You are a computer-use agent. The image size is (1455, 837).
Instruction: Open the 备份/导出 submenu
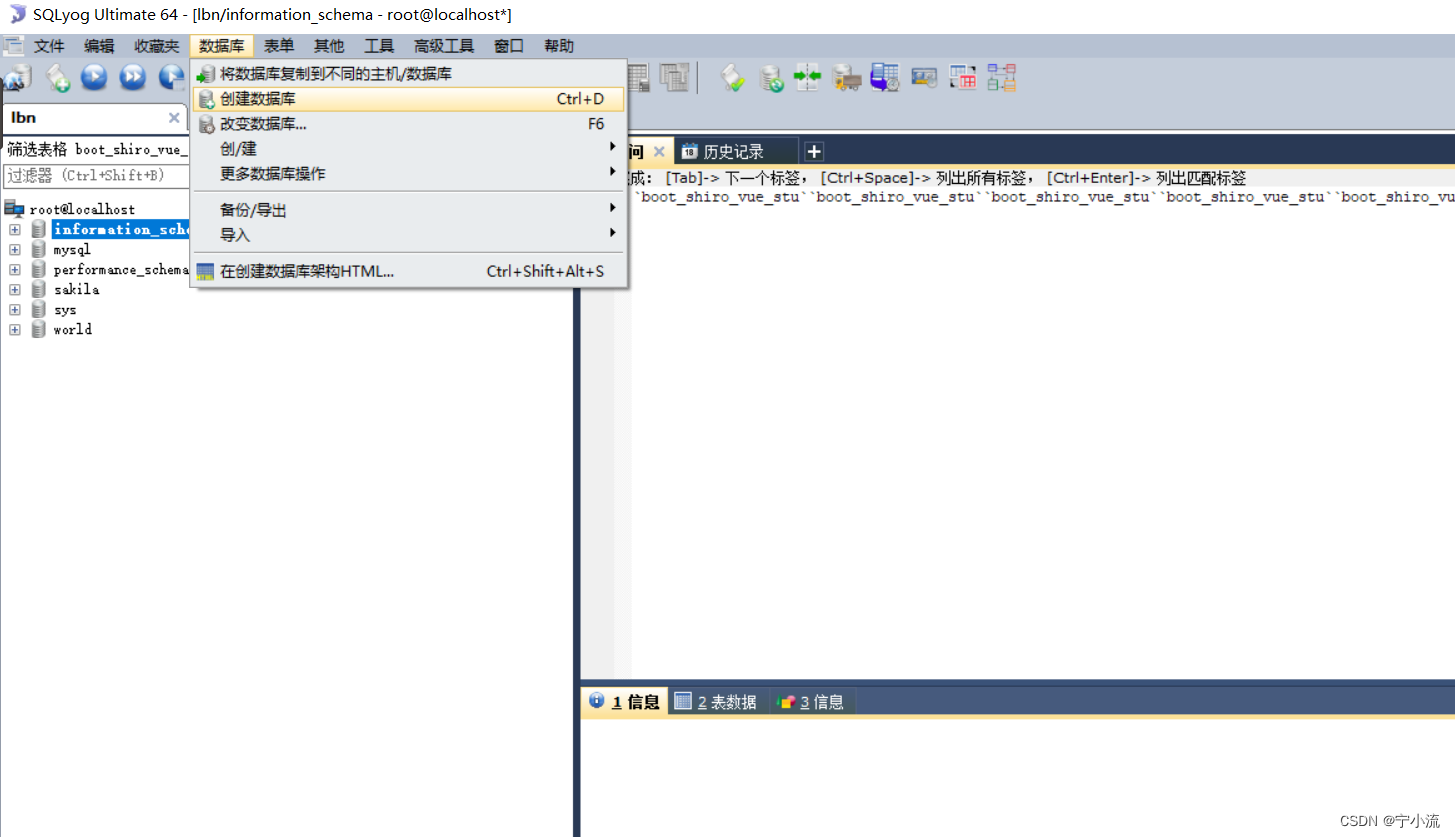[x=408, y=210]
